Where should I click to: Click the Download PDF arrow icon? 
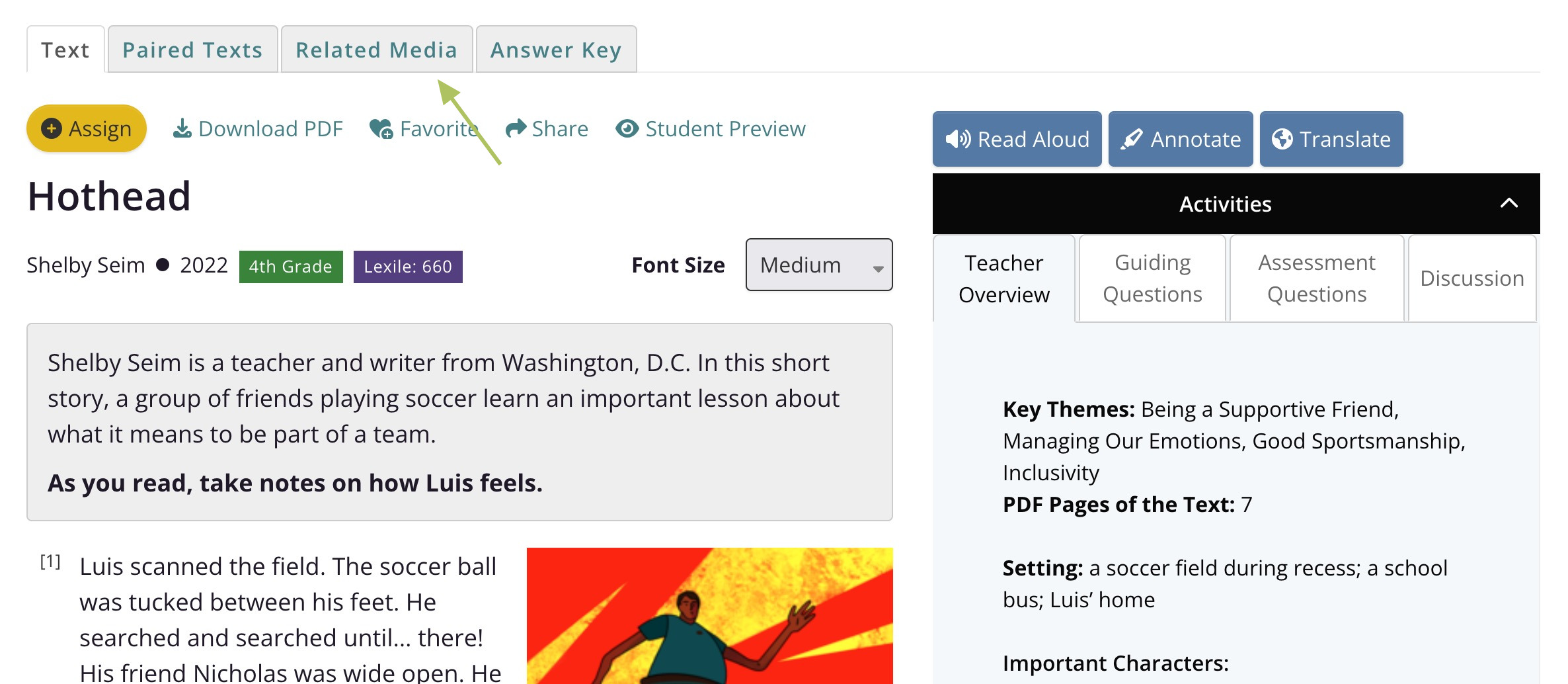point(182,128)
